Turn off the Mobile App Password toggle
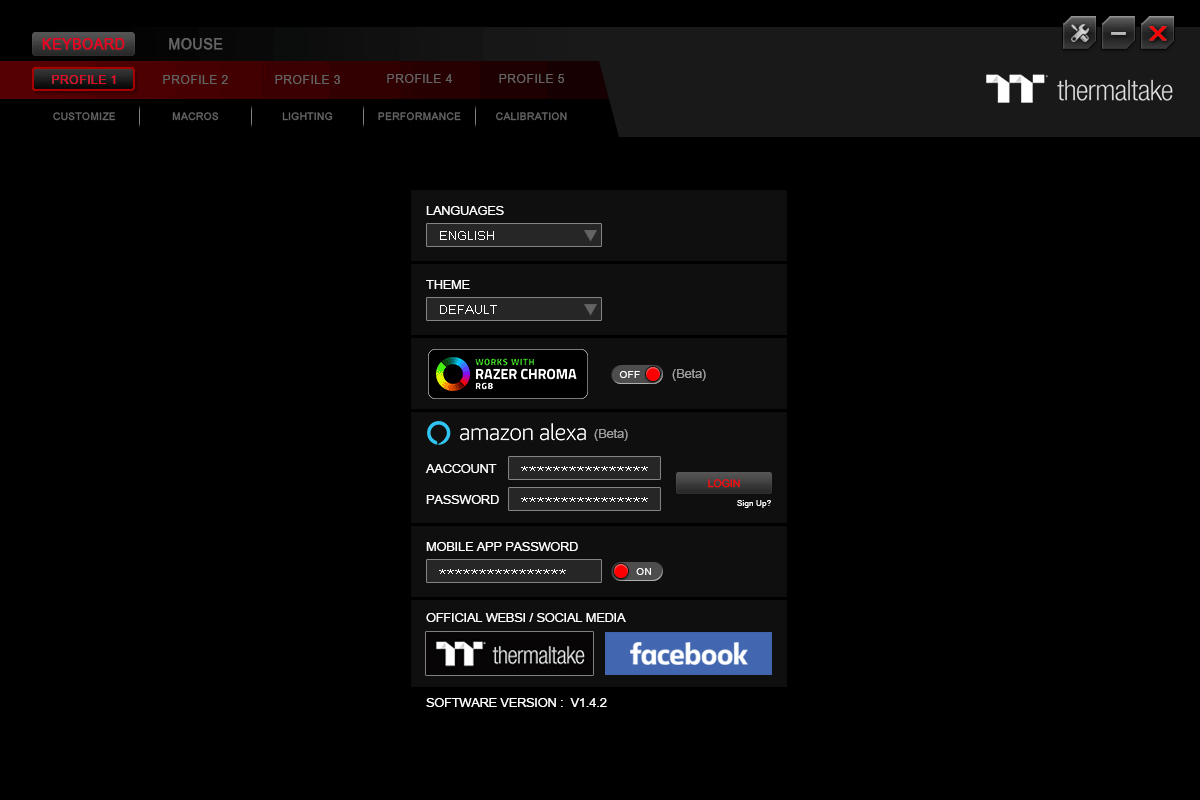The width and height of the screenshot is (1200, 800). click(x=637, y=572)
